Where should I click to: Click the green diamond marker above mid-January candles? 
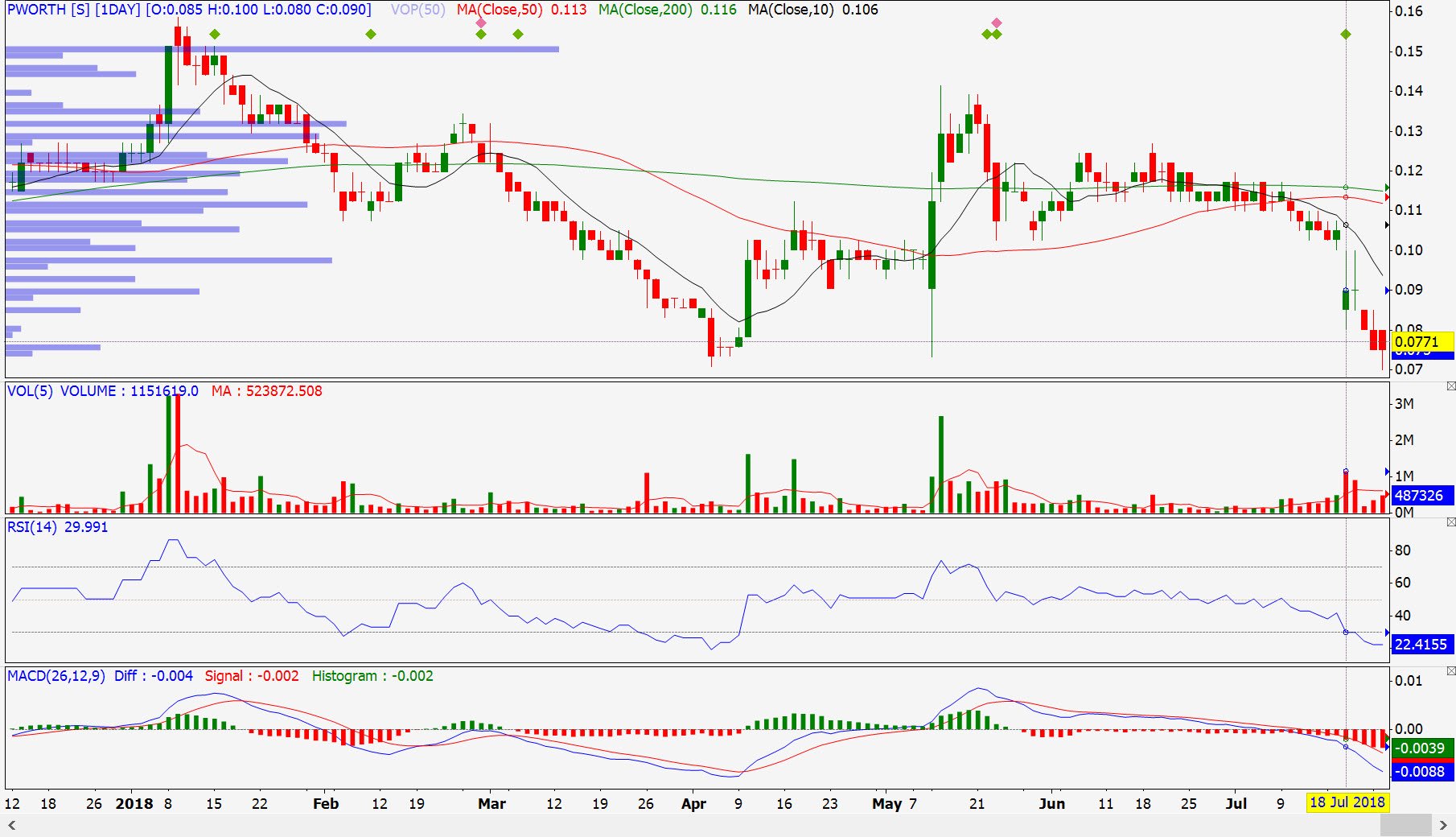coord(214,35)
